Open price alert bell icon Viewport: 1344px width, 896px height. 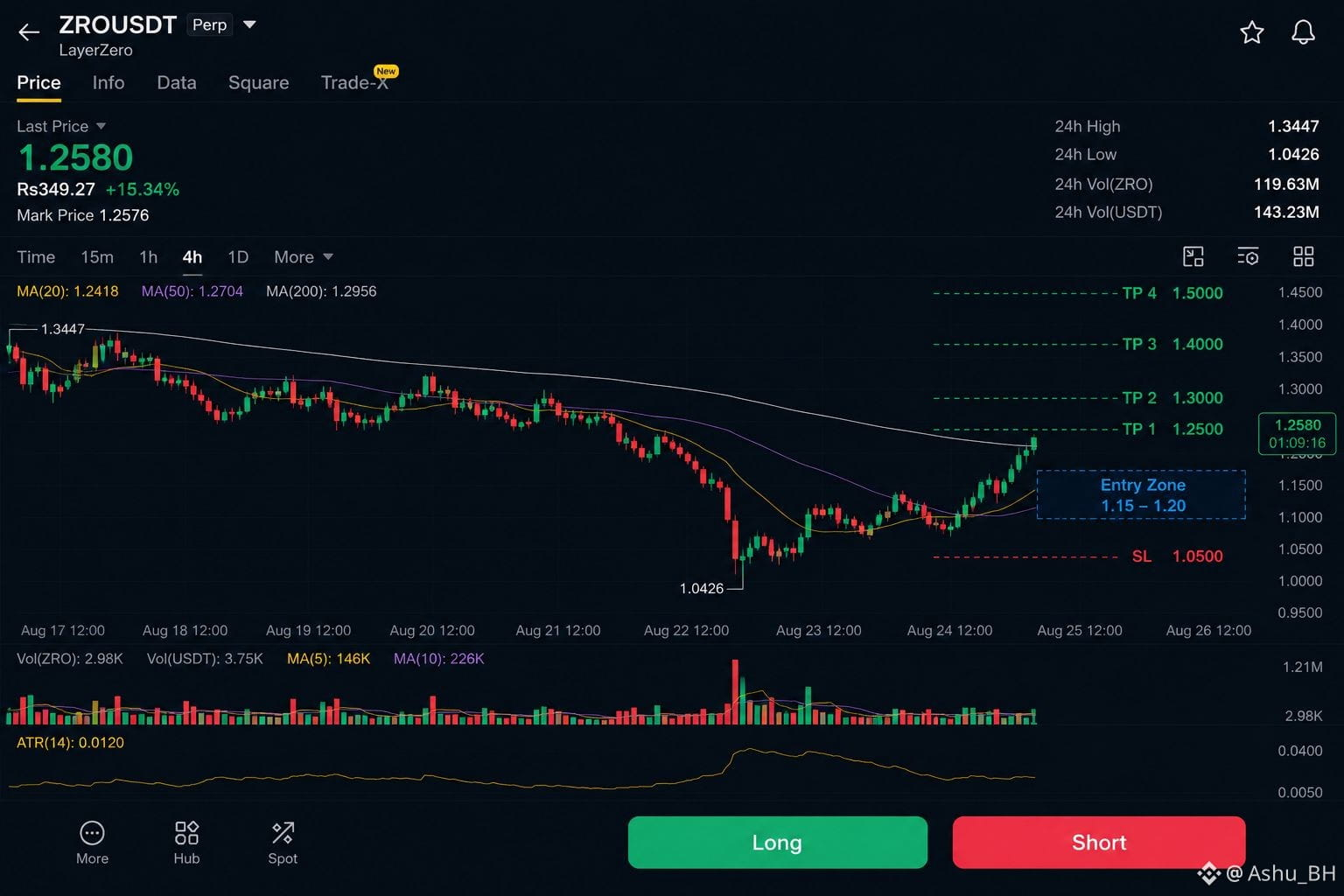1303,32
